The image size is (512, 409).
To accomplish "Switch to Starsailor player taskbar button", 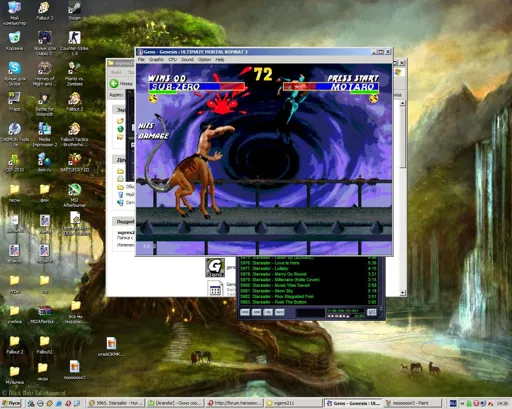I will coord(116,403).
